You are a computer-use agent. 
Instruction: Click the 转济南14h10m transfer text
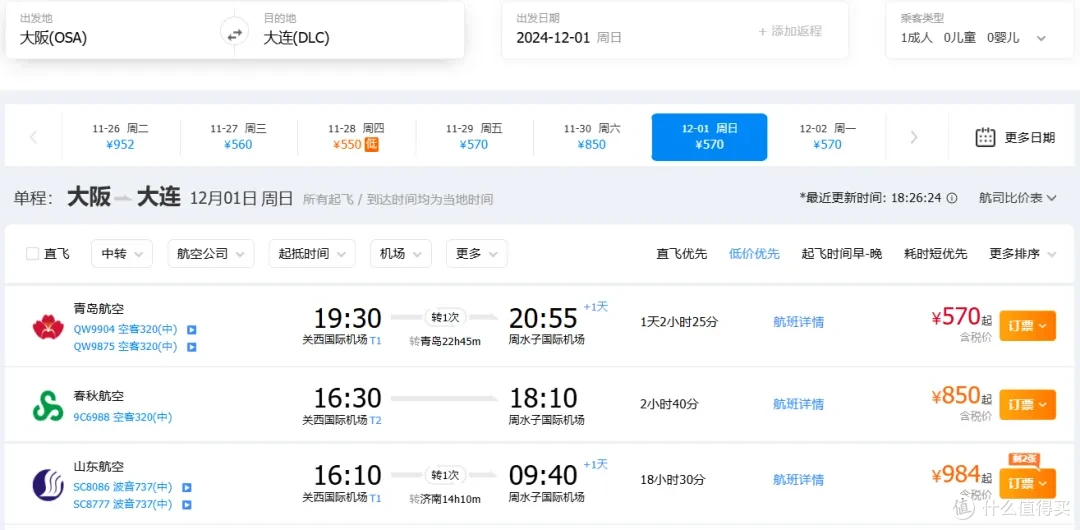[445, 499]
